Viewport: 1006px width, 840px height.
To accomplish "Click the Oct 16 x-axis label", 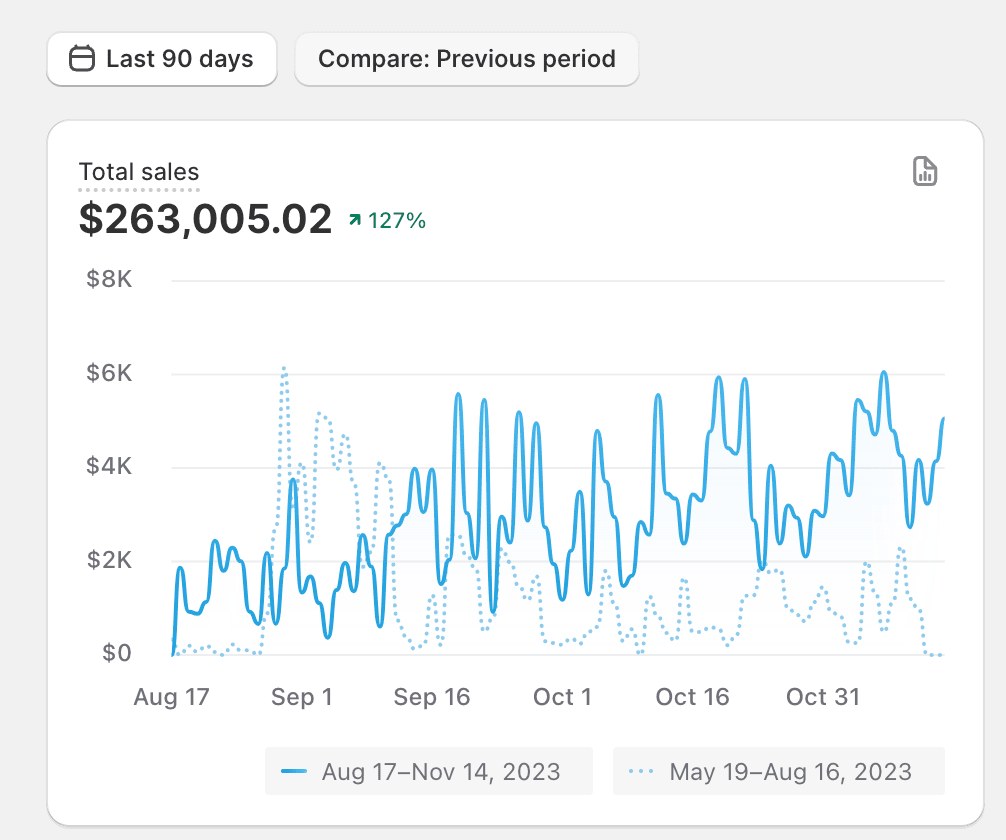I will click(x=692, y=697).
